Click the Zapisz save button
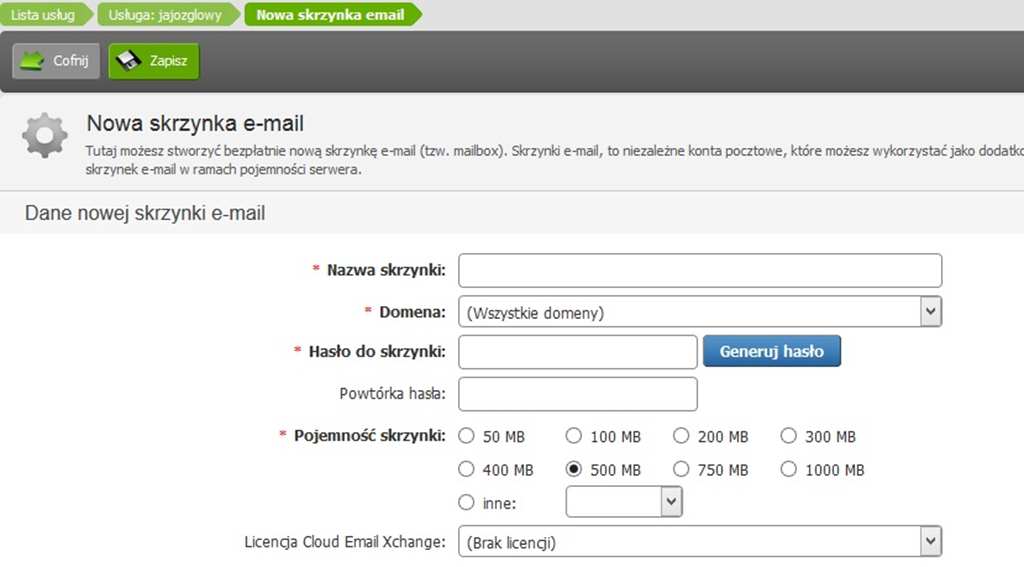1024x567 pixels. pos(155,61)
